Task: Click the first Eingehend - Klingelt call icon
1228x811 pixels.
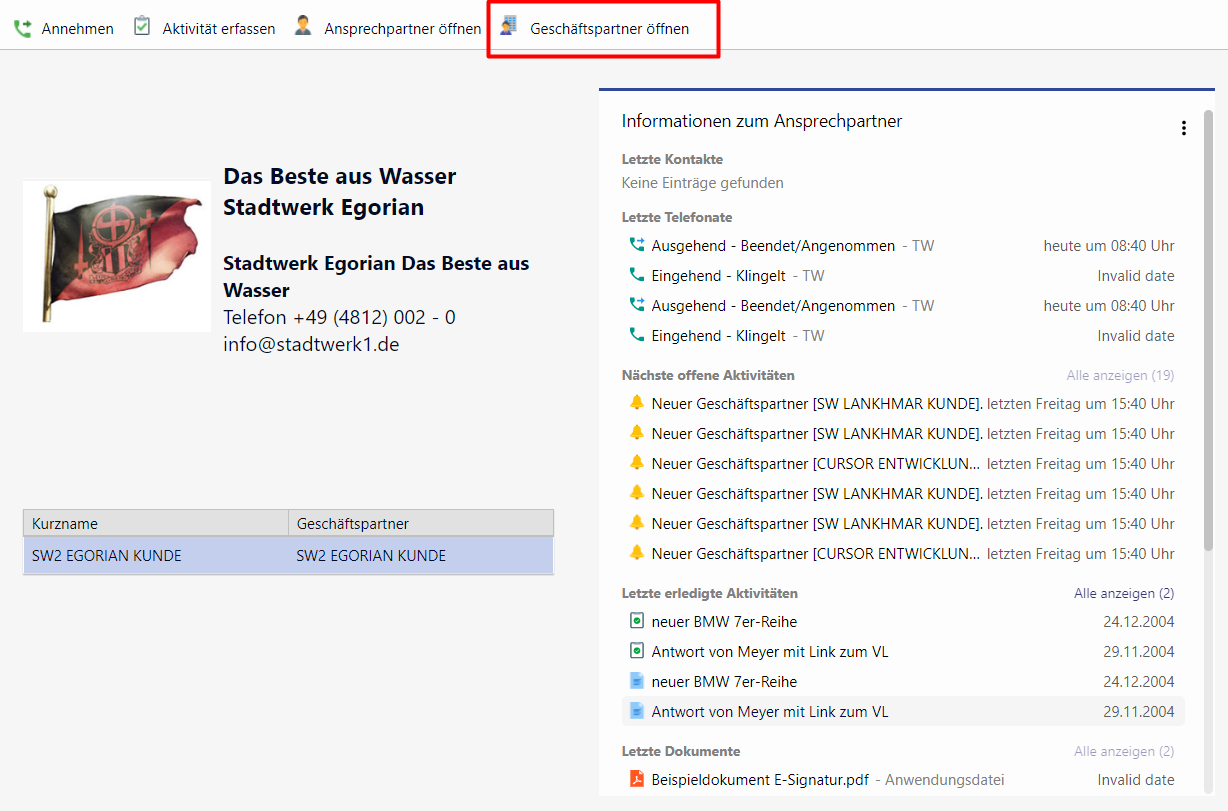Action: pos(637,275)
